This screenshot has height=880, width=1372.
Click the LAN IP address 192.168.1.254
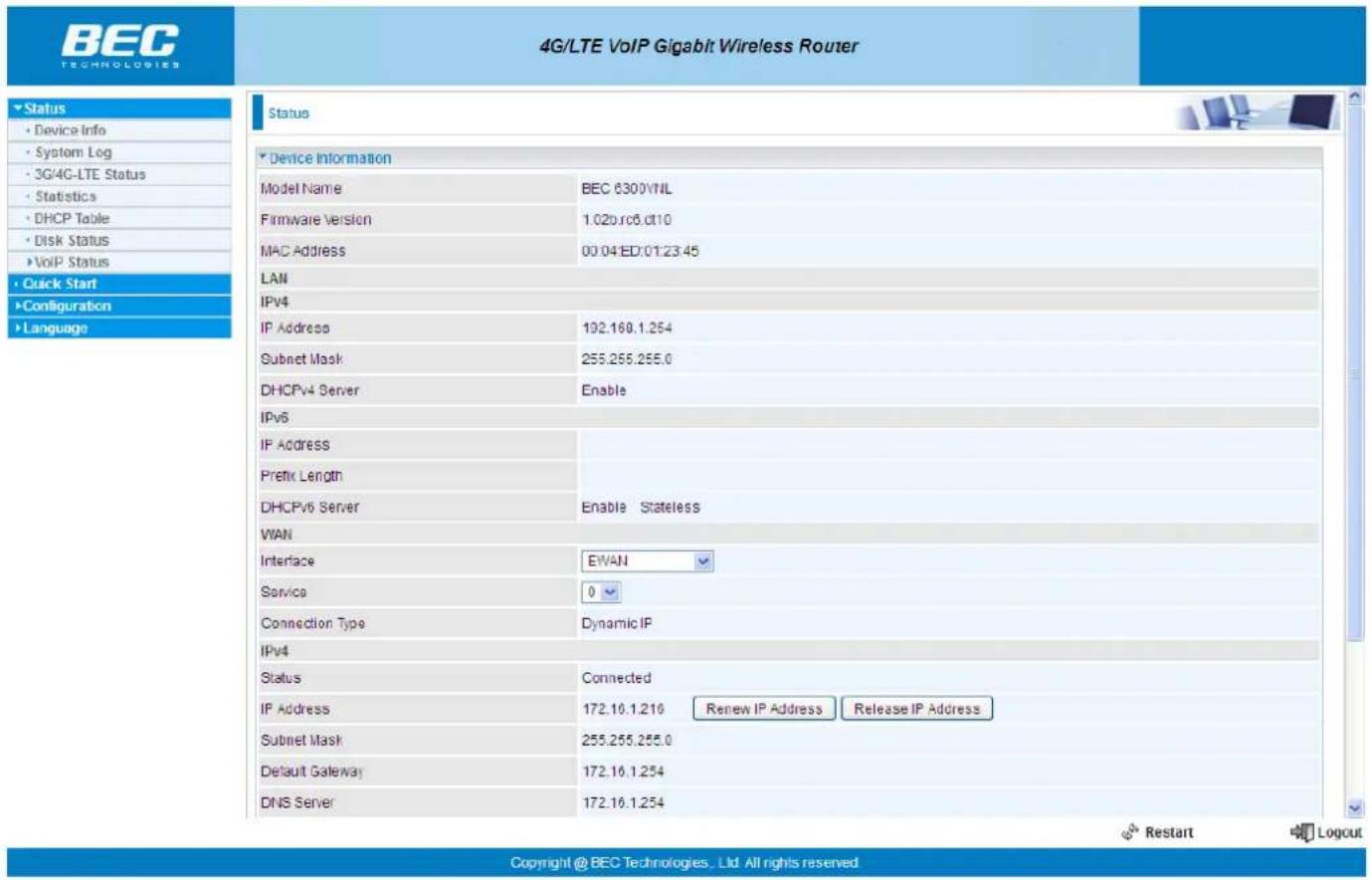(x=627, y=328)
